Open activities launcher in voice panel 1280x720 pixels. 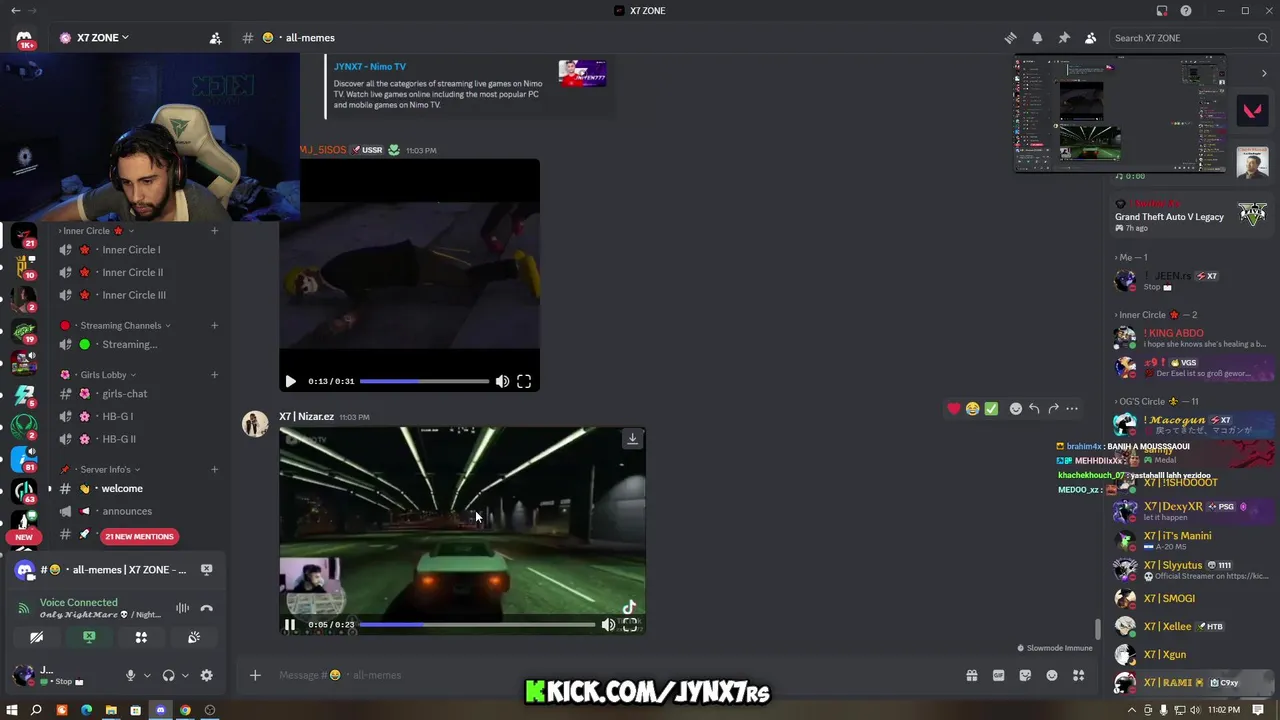141,637
